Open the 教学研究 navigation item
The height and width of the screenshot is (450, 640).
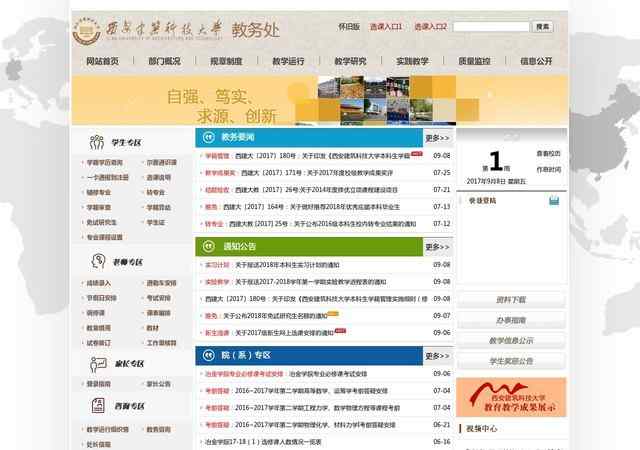point(350,61)
